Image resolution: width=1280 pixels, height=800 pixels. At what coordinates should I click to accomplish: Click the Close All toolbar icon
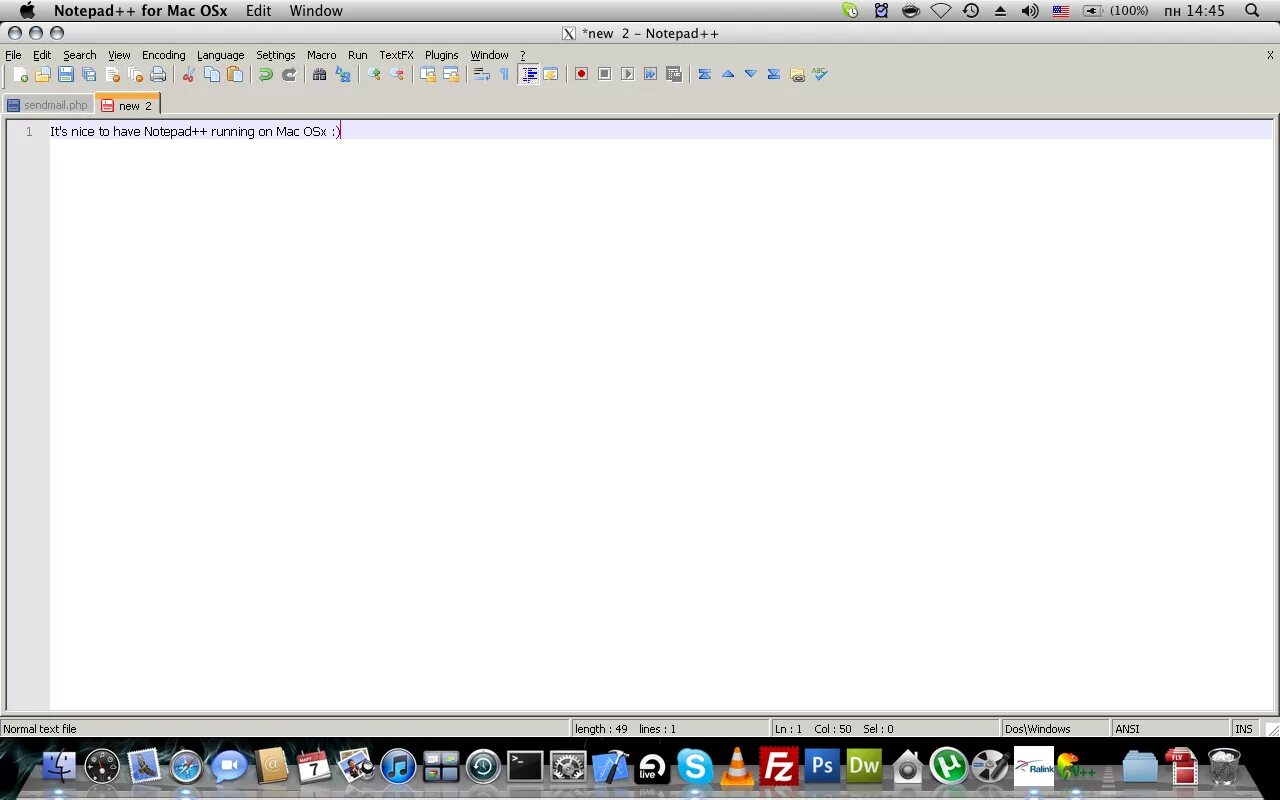(135, 74)
